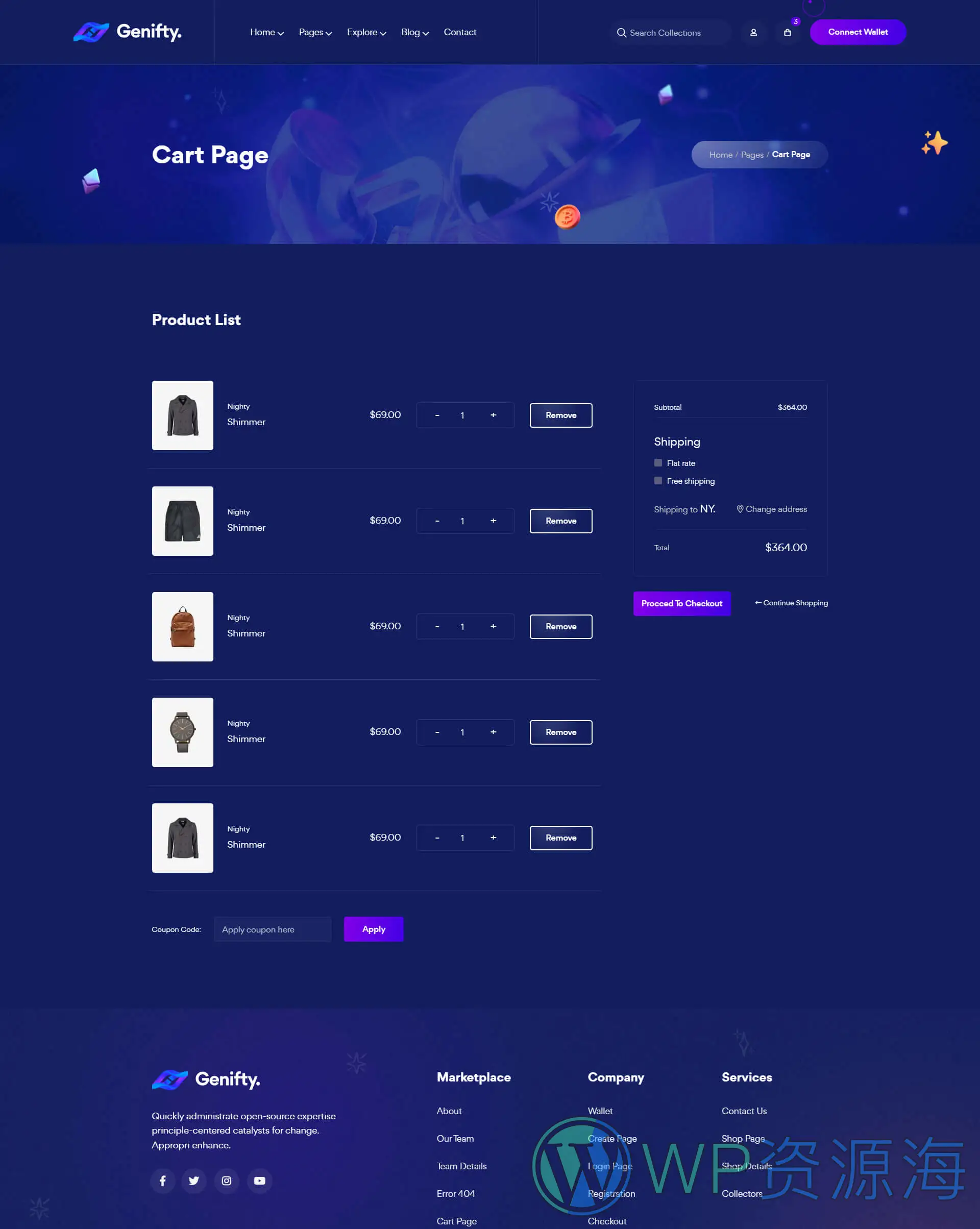Click the user account icon
This screenshot has height=1229, width=980.
754,32
